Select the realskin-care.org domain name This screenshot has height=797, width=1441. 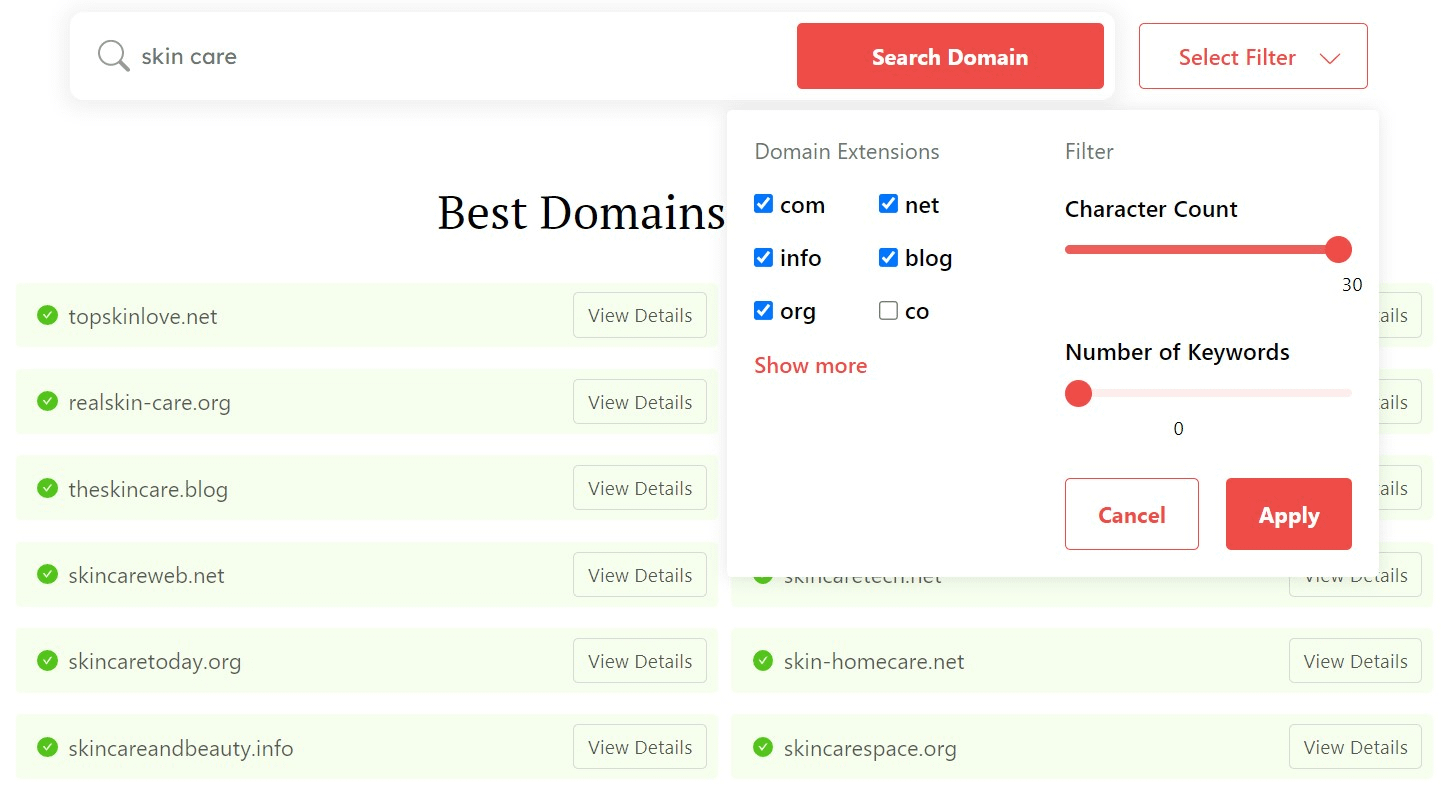[149, 403]
